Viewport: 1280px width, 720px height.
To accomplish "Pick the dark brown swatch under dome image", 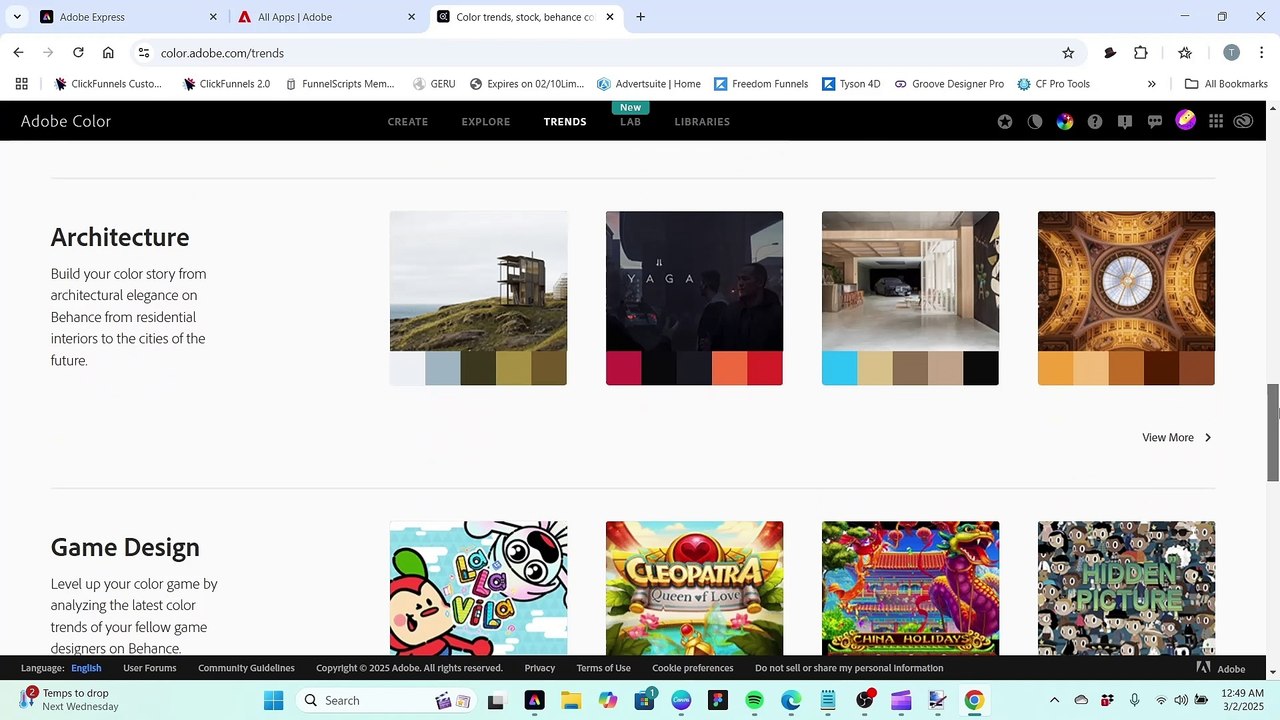I will [x=1161, y=368].
